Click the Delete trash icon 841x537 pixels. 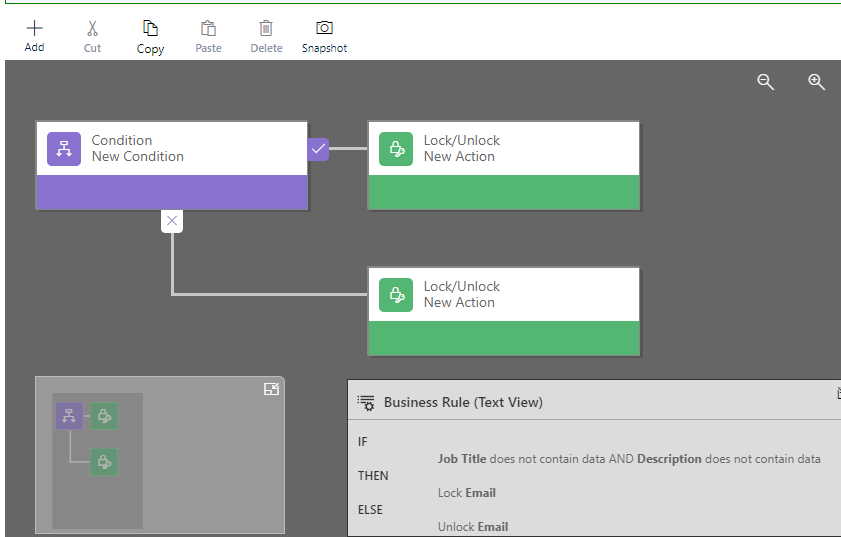click(266, 29)
